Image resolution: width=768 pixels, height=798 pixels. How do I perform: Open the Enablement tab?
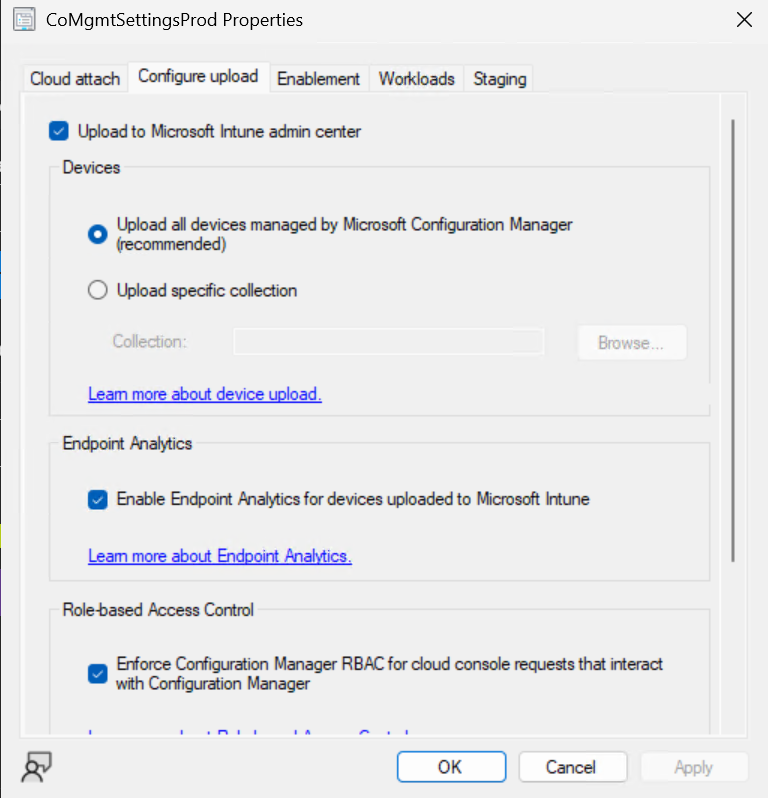click(318, 78)
